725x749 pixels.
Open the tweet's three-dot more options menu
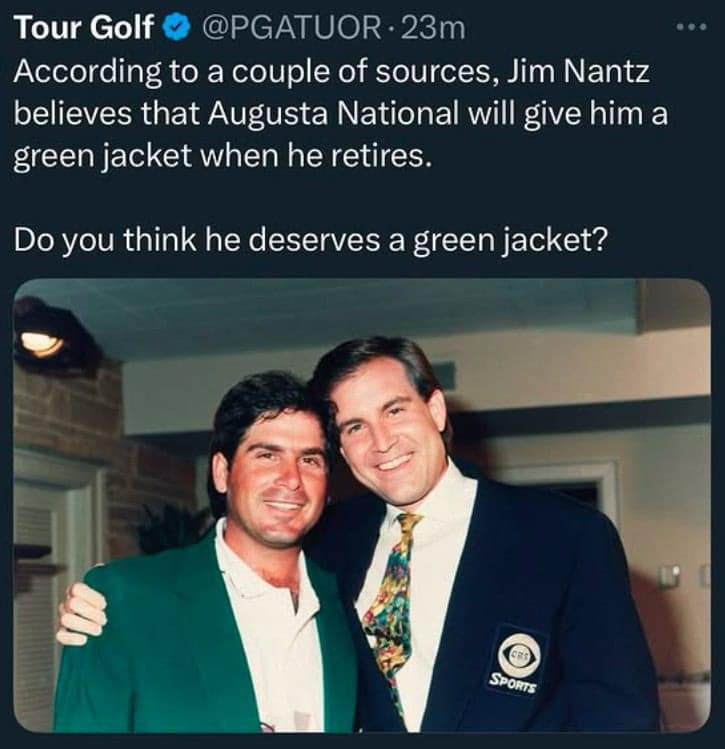pos(690,26)
